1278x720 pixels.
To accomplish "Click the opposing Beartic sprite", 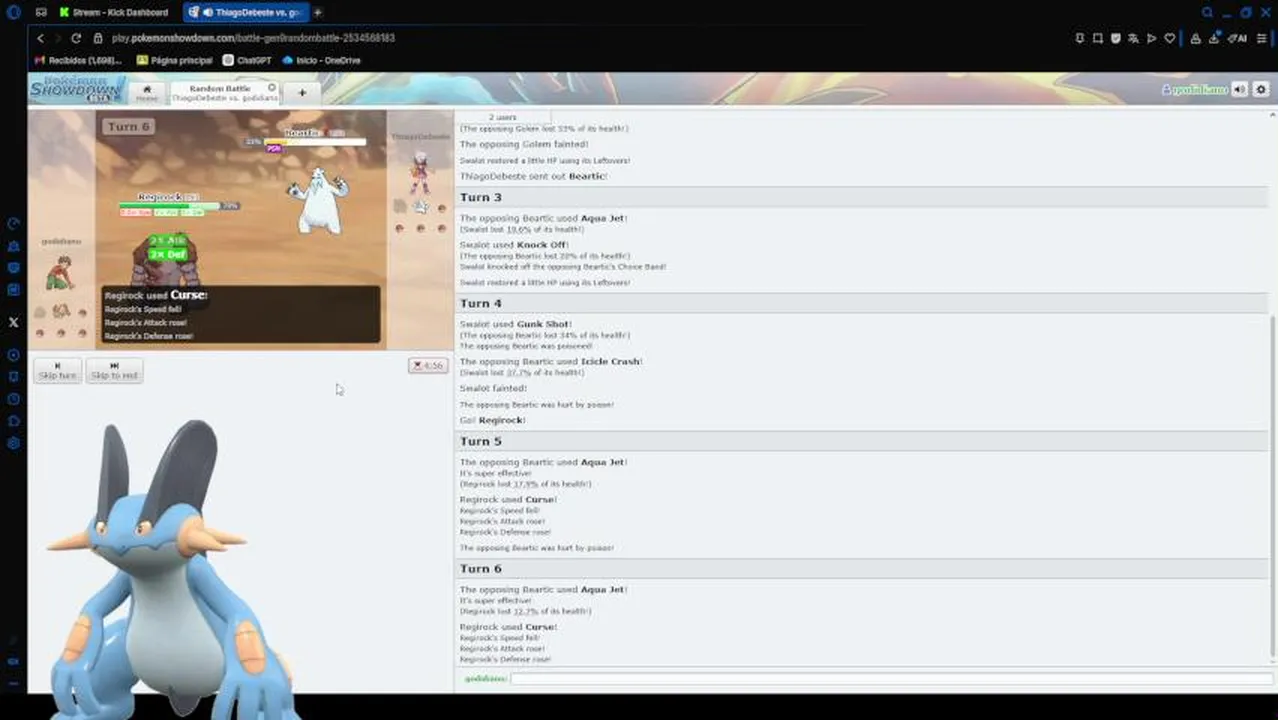I will tap(319, 200).
